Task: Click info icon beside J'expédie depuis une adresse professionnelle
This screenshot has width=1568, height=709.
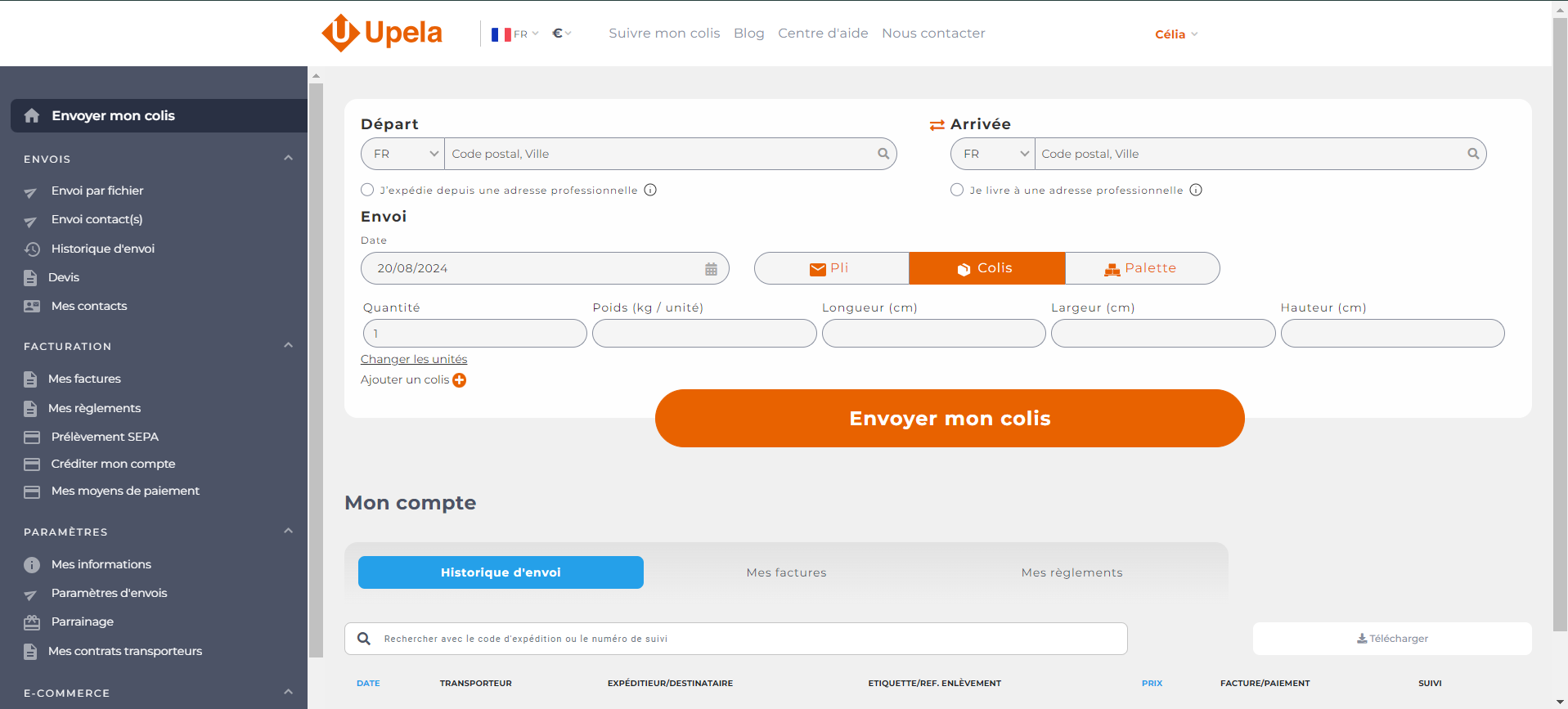Action: point(650,190)
